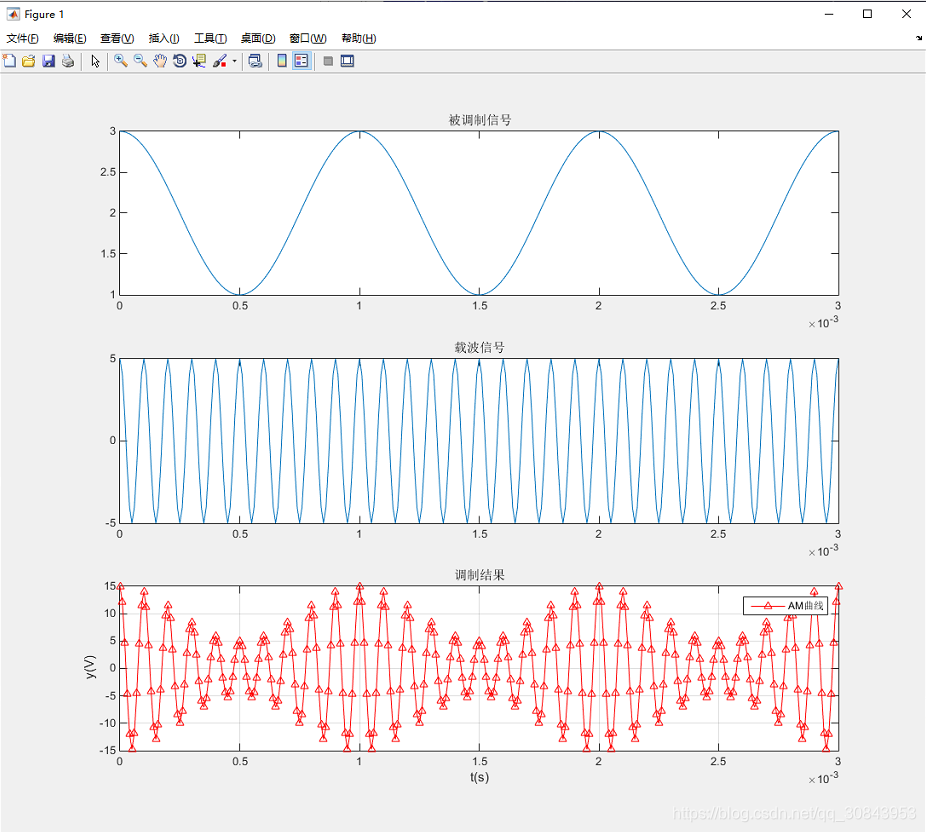Toggle the Insert Legend toolbar button
This screenshot has width=926, height=832.
pos(302,61)
